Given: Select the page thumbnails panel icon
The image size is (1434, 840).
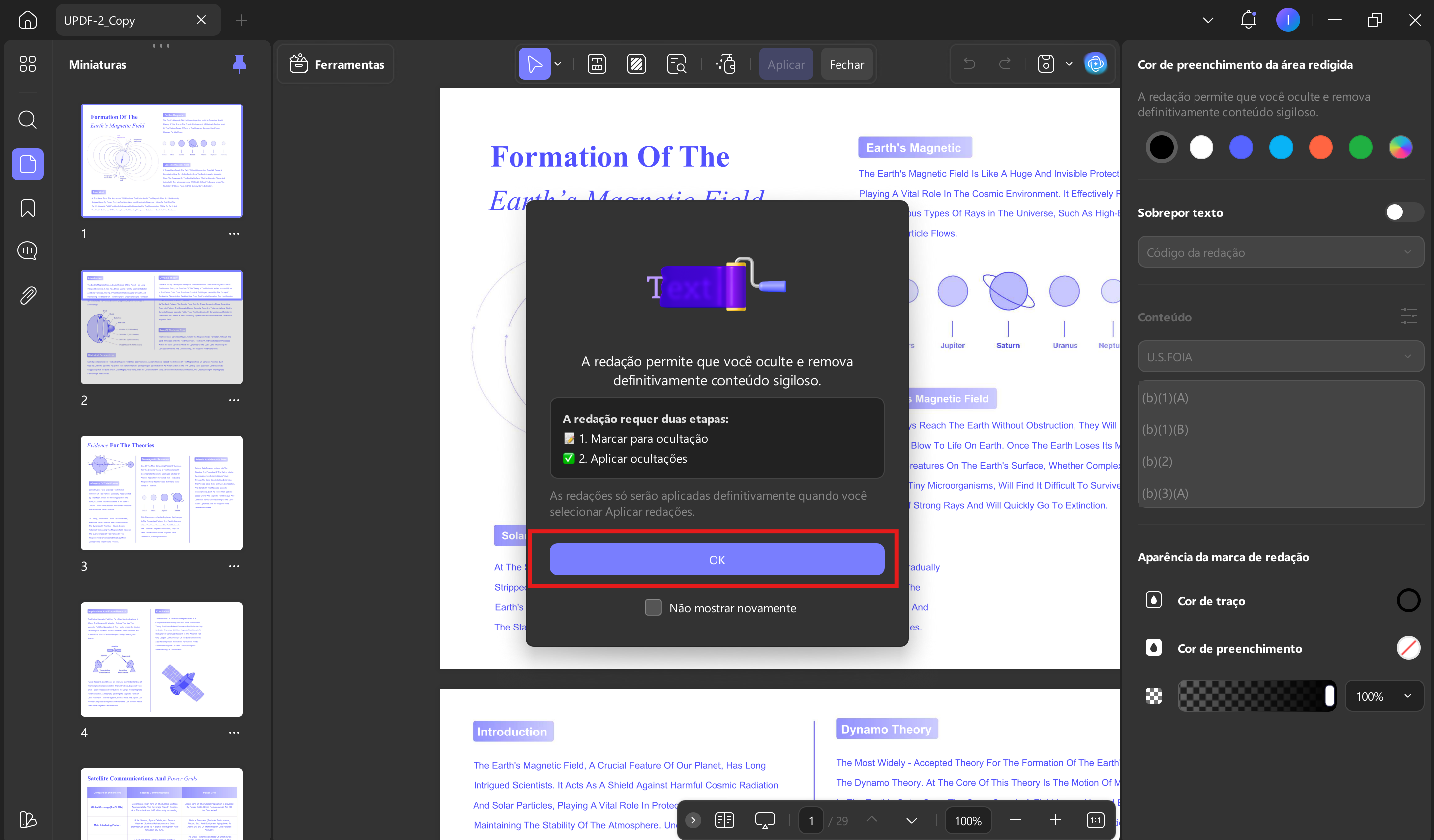Looking at the screenshot, I should coord(27,164).
